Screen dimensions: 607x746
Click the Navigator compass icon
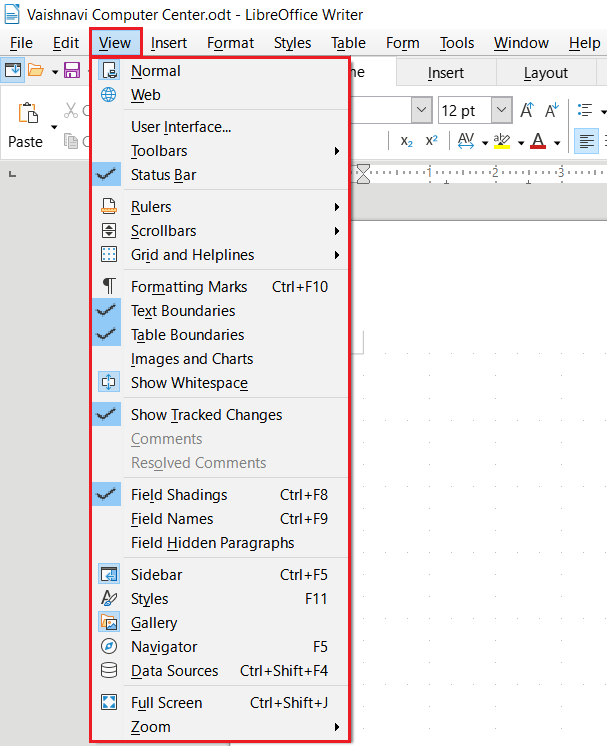pos(109,646)
